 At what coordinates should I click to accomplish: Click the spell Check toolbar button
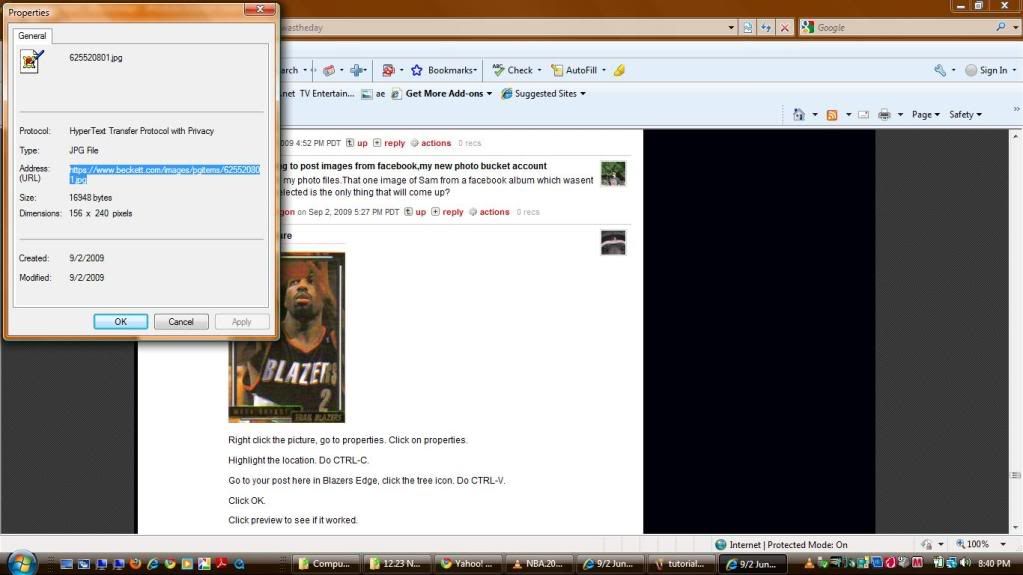click(513, 70)
